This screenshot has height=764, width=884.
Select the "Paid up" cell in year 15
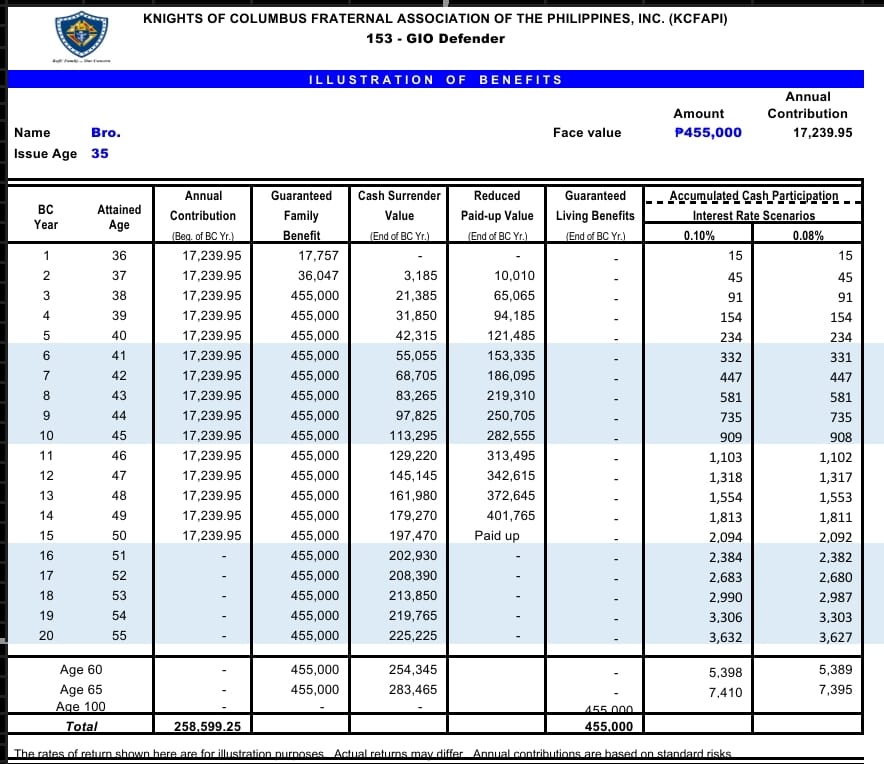[497, 536]
